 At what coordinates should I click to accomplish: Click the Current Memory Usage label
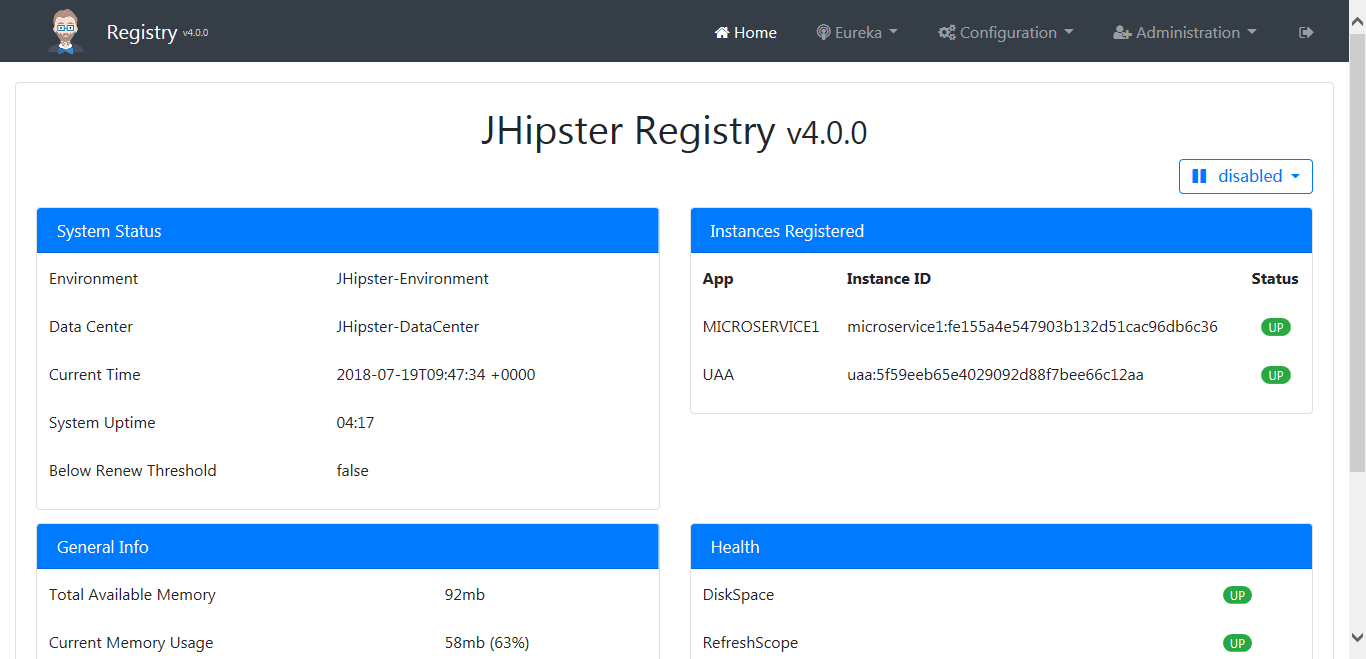131,643
